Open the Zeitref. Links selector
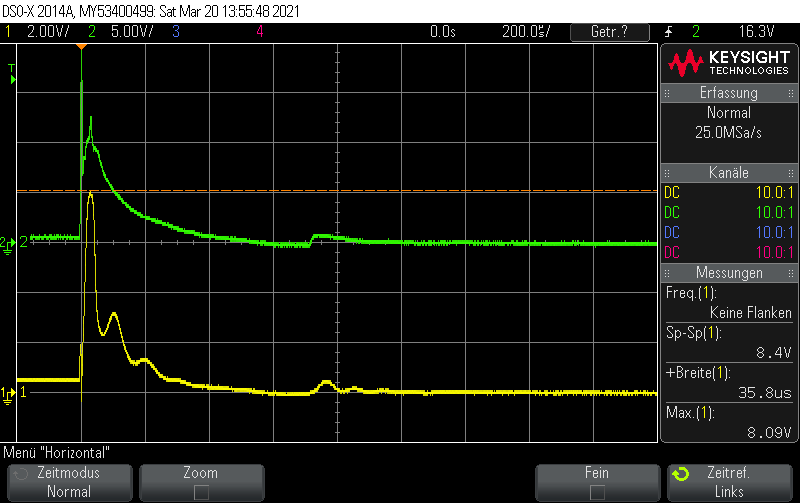Screen dimensions: 800x503 730,483
